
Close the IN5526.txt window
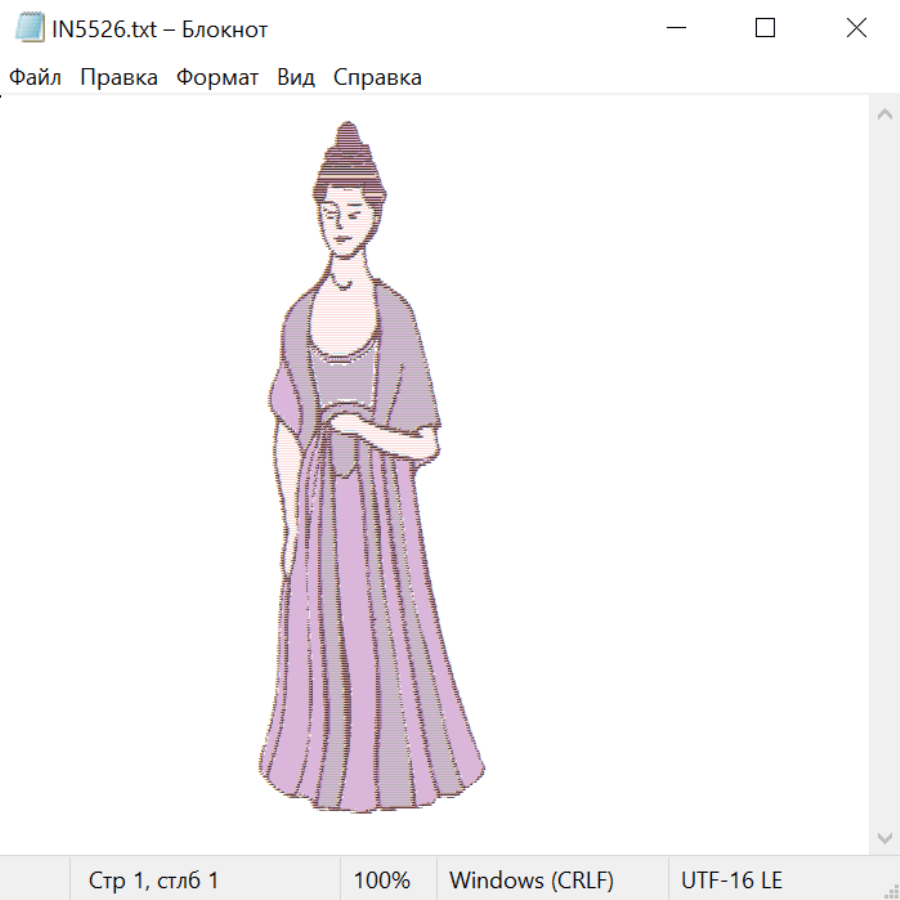[856, 29]
